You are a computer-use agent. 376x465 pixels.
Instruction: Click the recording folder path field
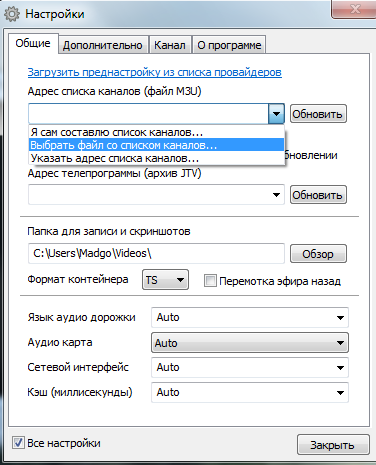156,253
